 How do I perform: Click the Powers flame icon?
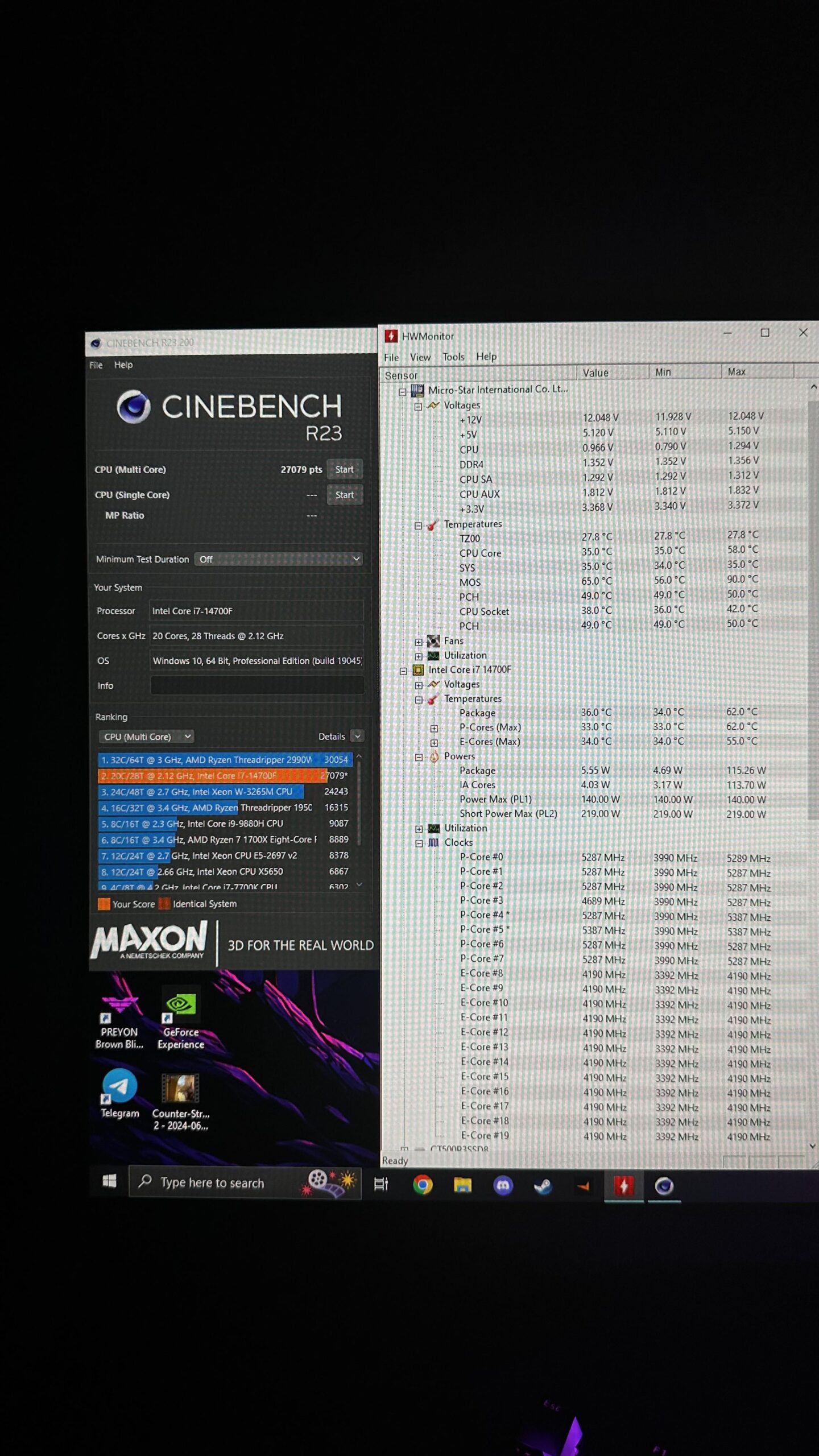[434, 756]
